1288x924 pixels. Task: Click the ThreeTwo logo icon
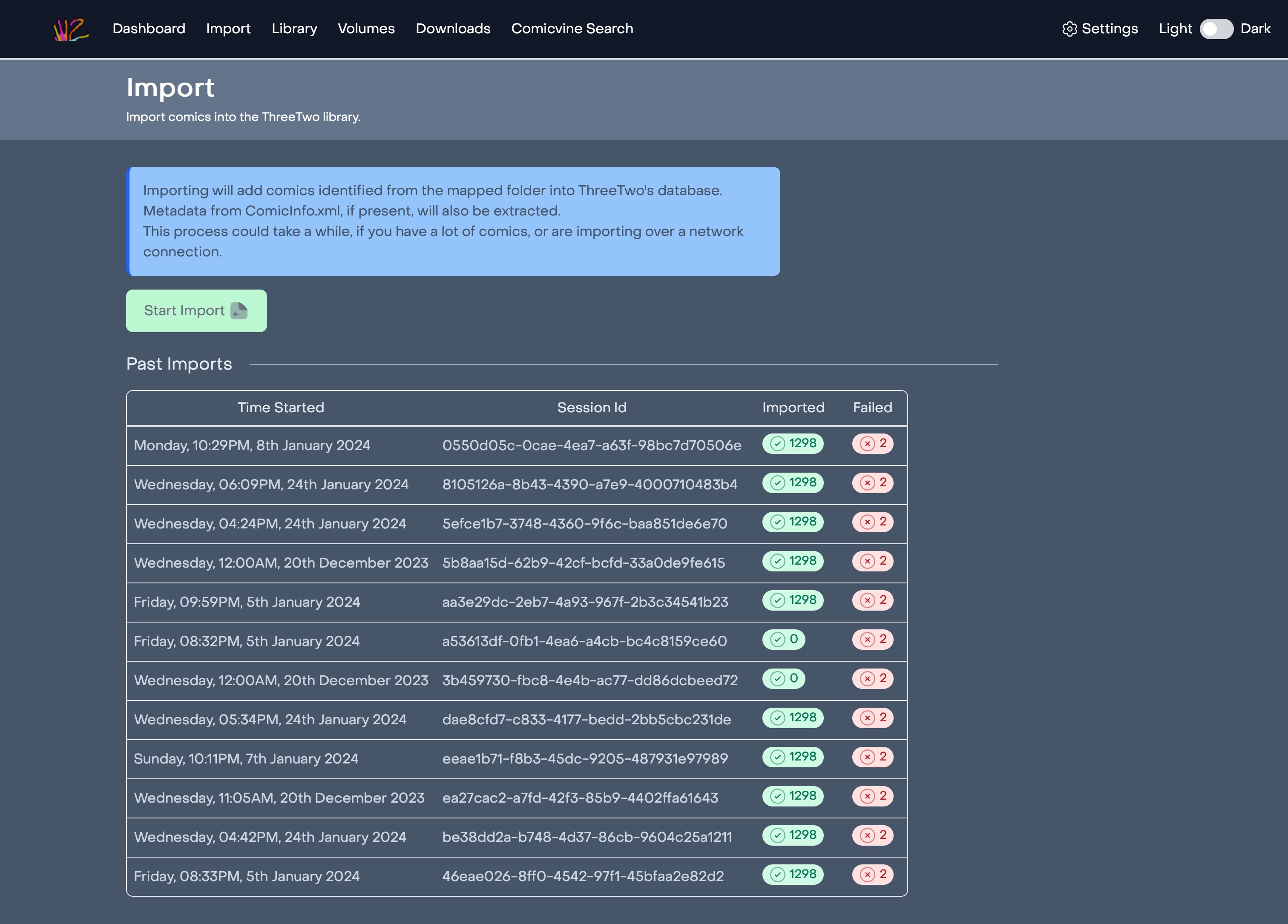tap(70, 29)
